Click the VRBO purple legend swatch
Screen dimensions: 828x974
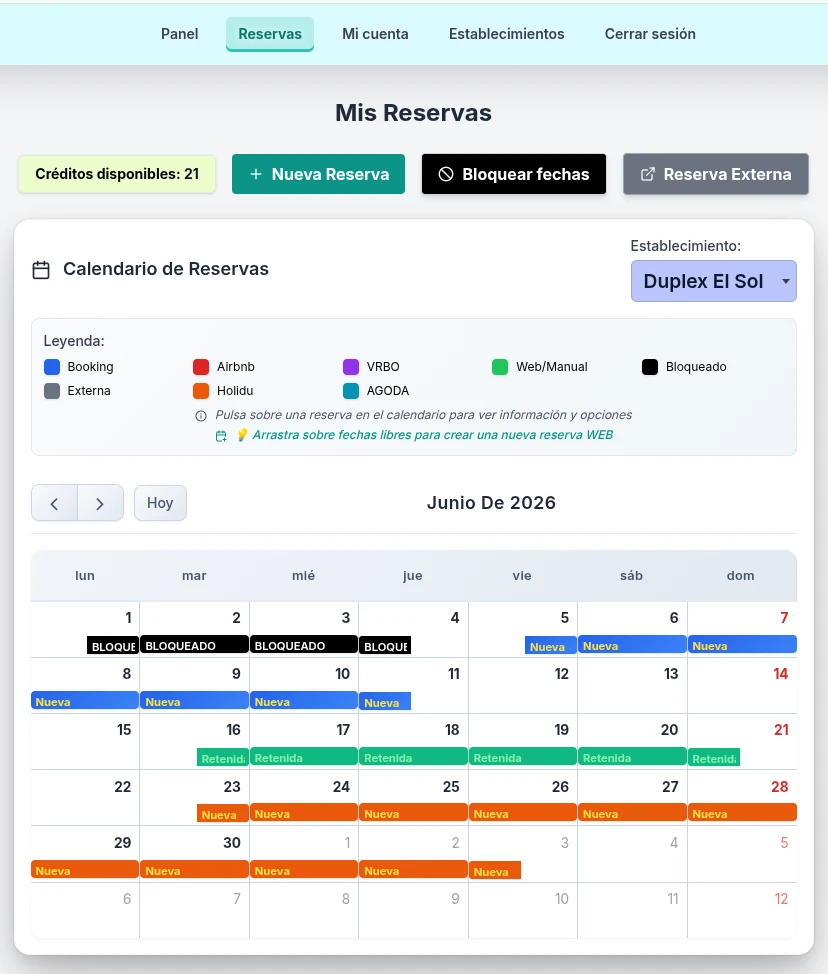point(351,366)
